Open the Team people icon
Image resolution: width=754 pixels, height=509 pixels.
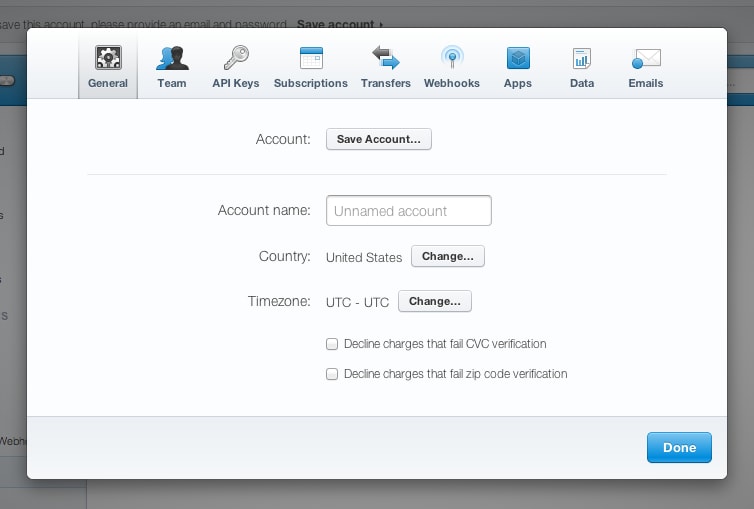(x=172, y=58)
